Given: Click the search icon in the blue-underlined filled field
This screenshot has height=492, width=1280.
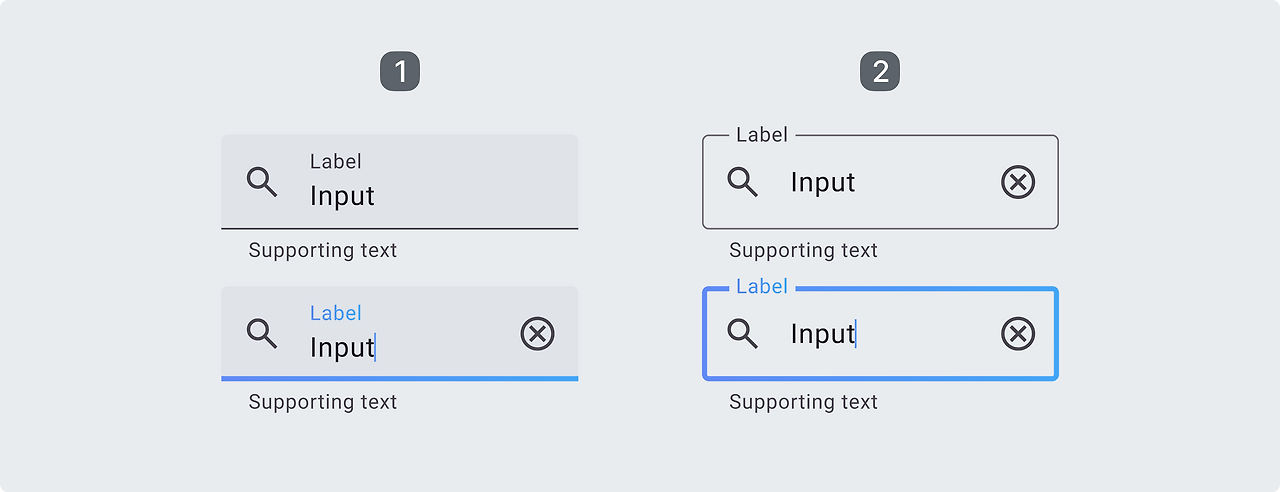Looking at the screenshot, I should (261, 333).
